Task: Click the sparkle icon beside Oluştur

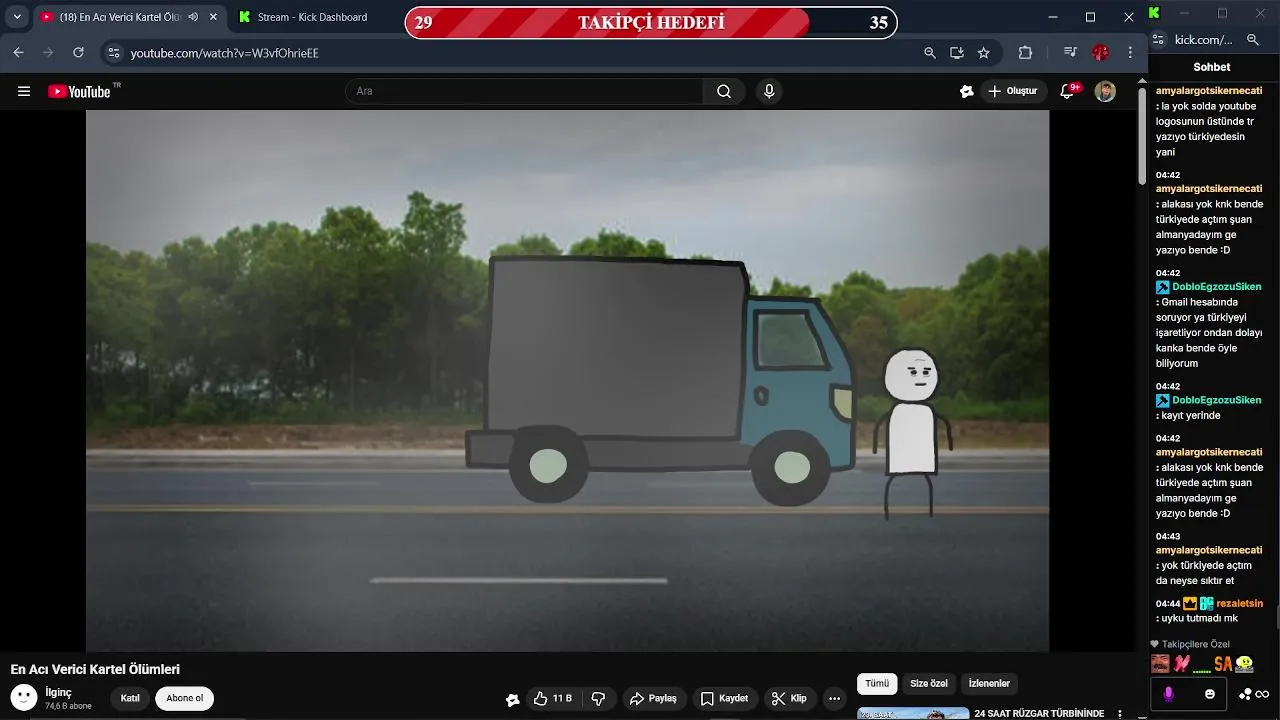Action: point(966,91)
